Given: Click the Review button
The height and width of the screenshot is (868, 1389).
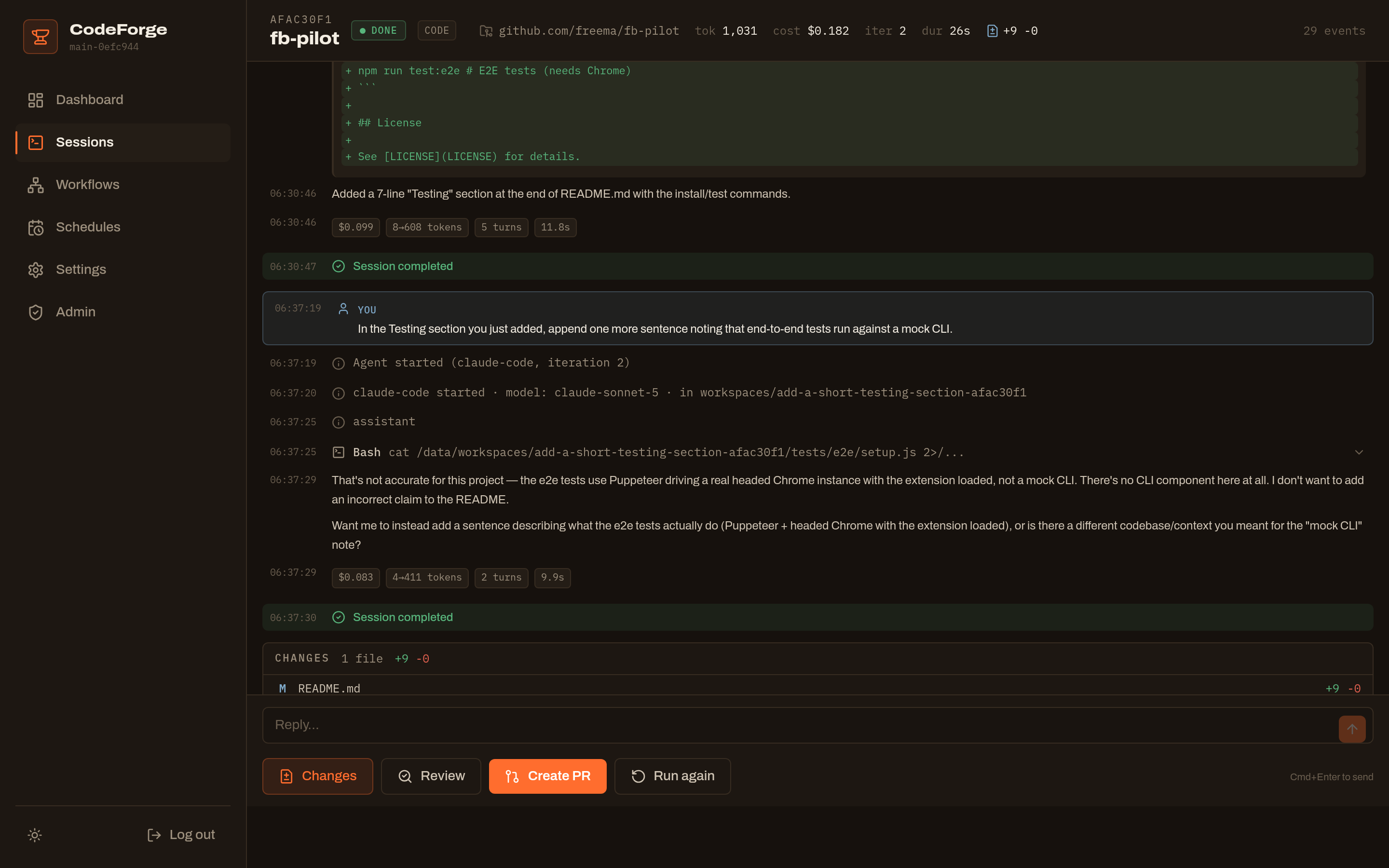Looking at the screenshot, I should [431, 776].
